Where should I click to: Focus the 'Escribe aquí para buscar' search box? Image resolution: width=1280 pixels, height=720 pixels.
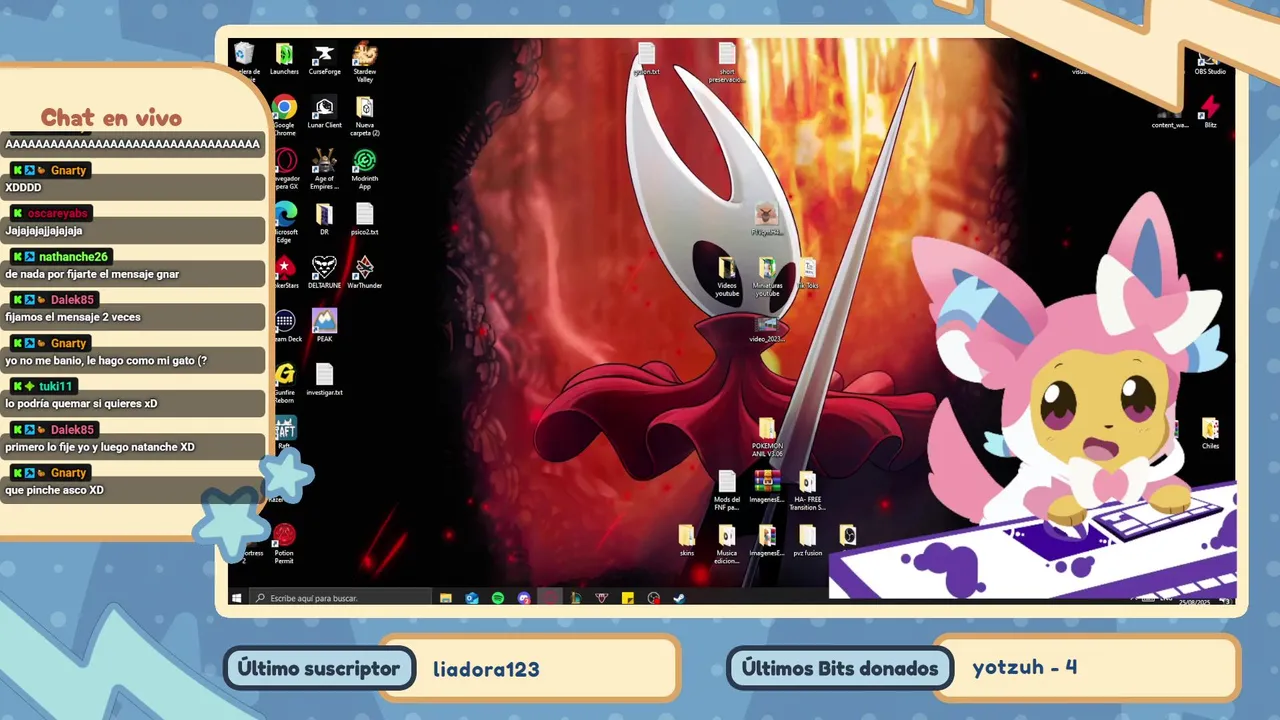pos(340,598)
